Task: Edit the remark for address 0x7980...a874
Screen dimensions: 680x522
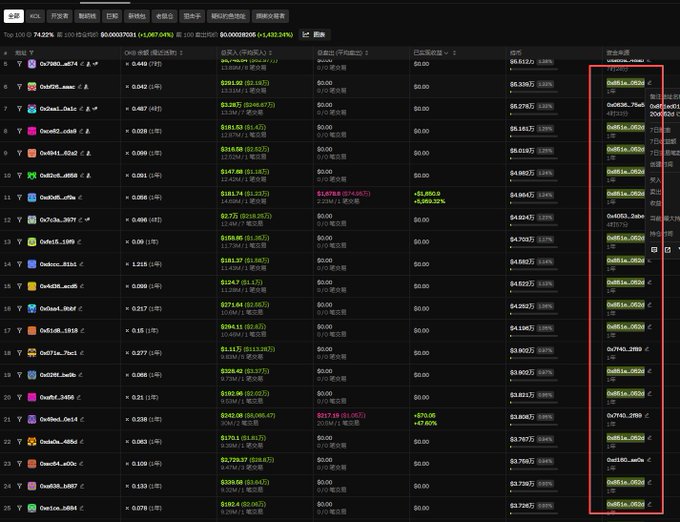Action: (x=82, y=64)
